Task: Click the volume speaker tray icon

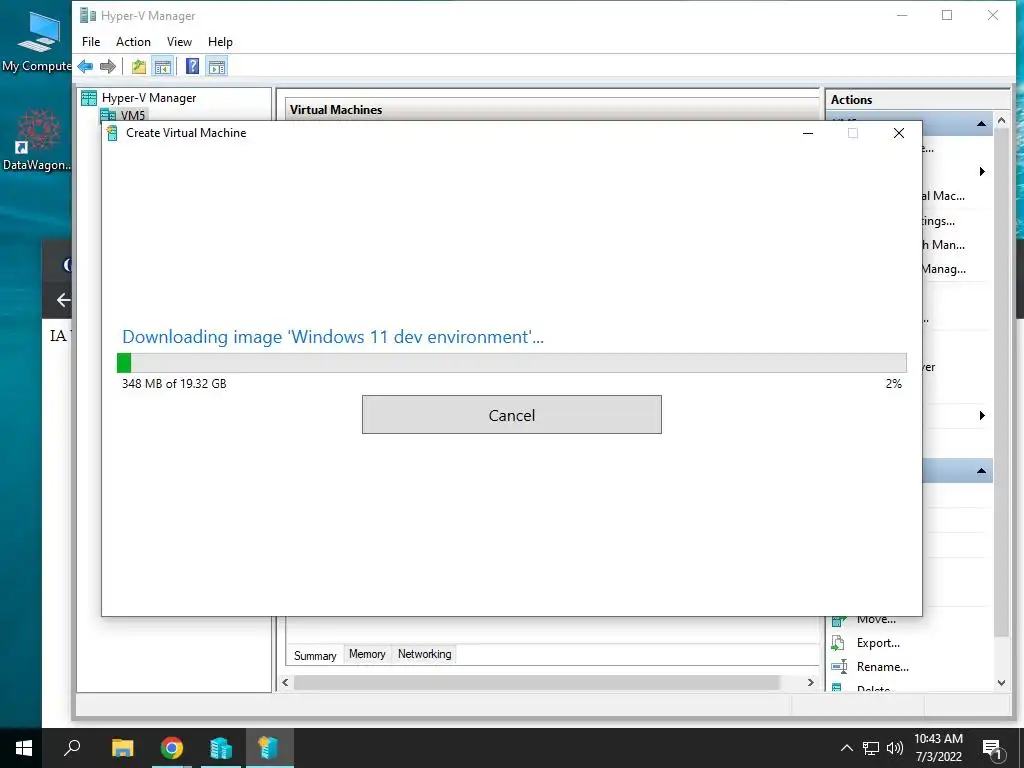Action: tap(894, 748)
